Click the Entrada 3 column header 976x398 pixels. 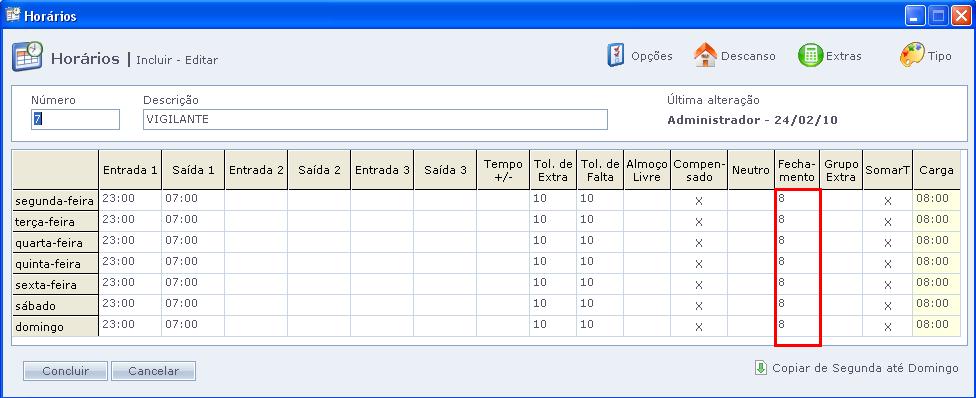coord(382,169)
